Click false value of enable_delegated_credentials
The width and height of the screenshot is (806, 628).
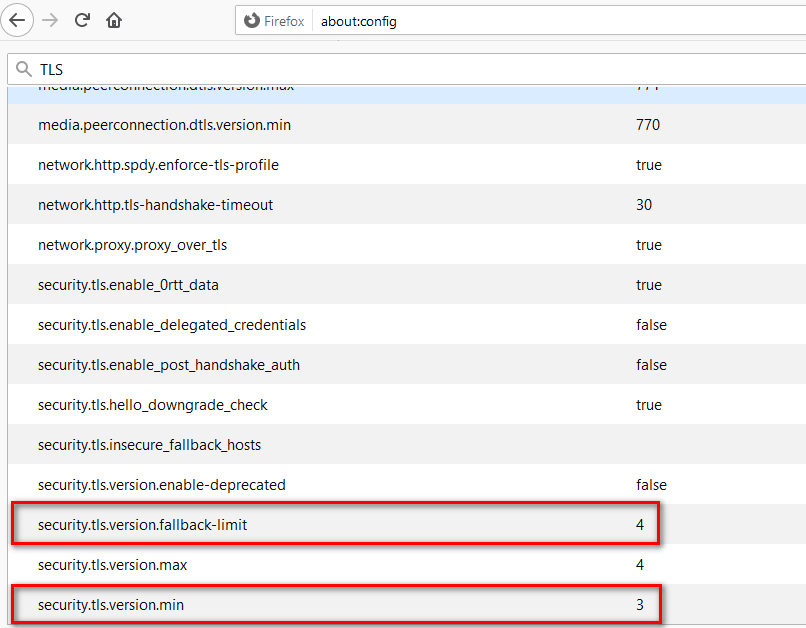(x=651, y=325)
